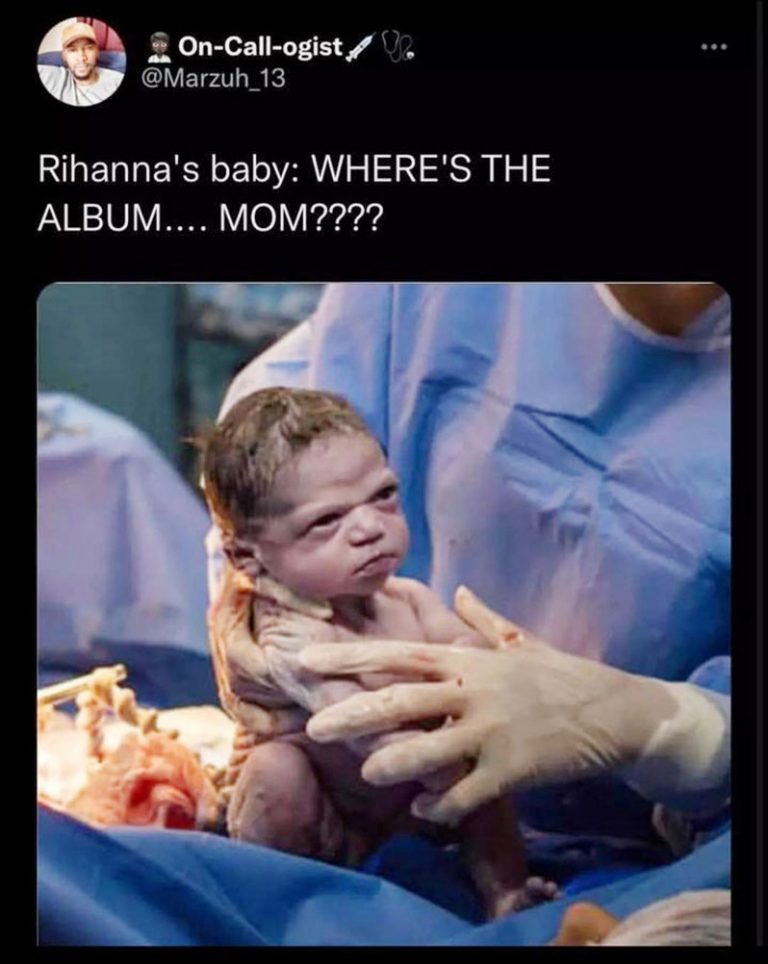Screen dimensions: 768x964
Task: Click the dark background of the tweet header
Action: click(x=553, y=111)
